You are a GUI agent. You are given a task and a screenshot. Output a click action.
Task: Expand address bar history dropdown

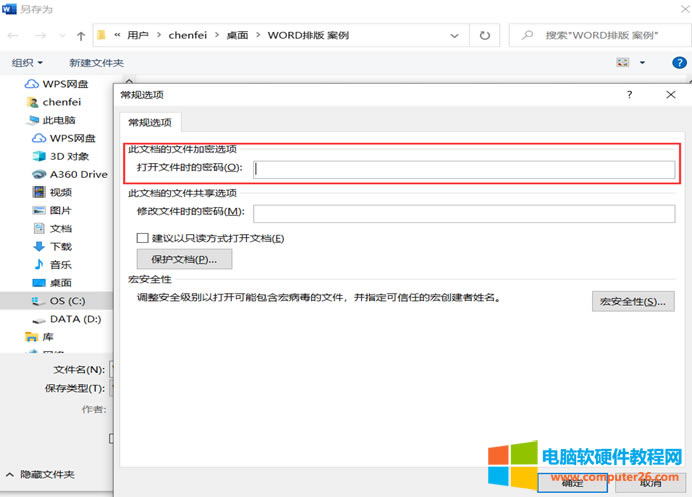(x=457, y=35)
